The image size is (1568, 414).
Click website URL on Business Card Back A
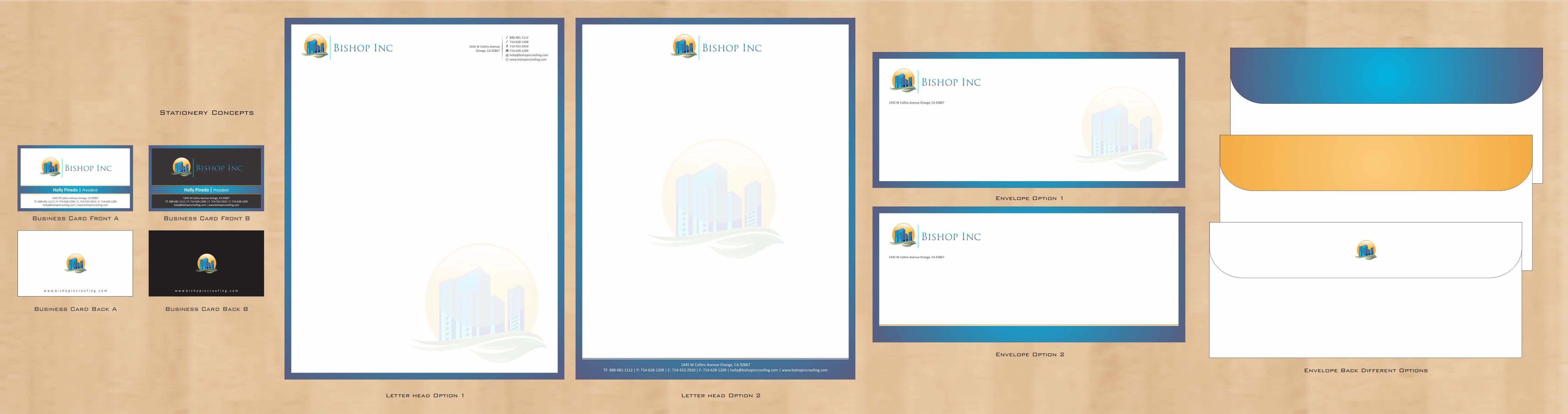(x=76, y=291)
